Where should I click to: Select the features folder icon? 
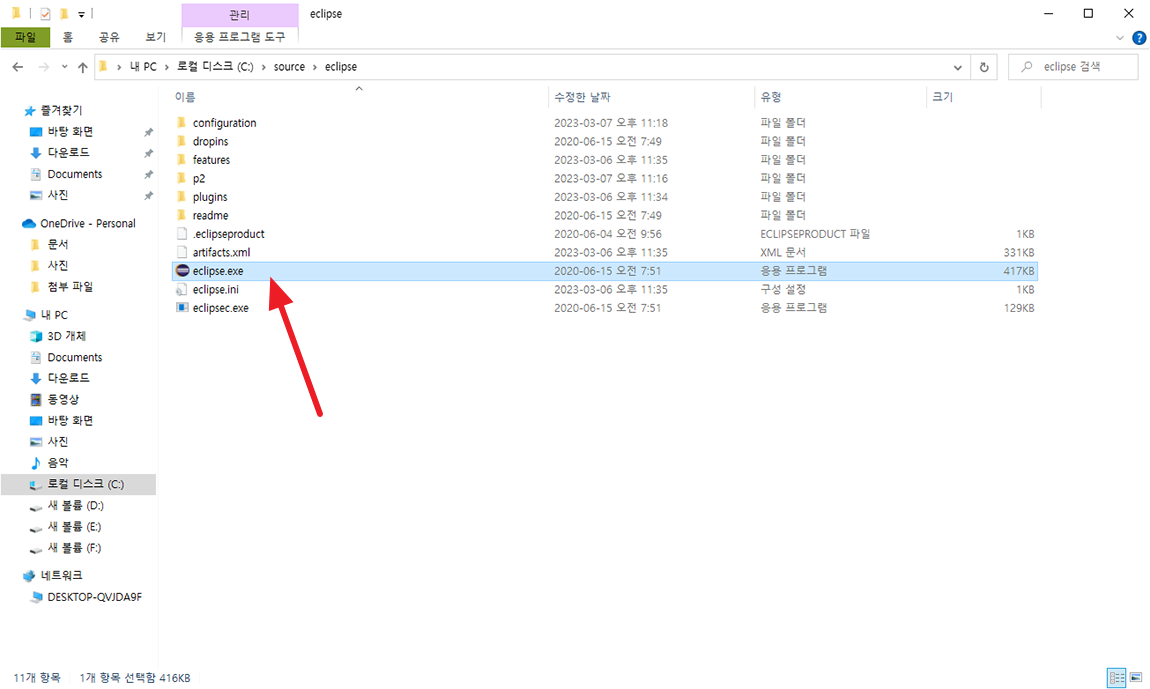[x=181, y=159]
